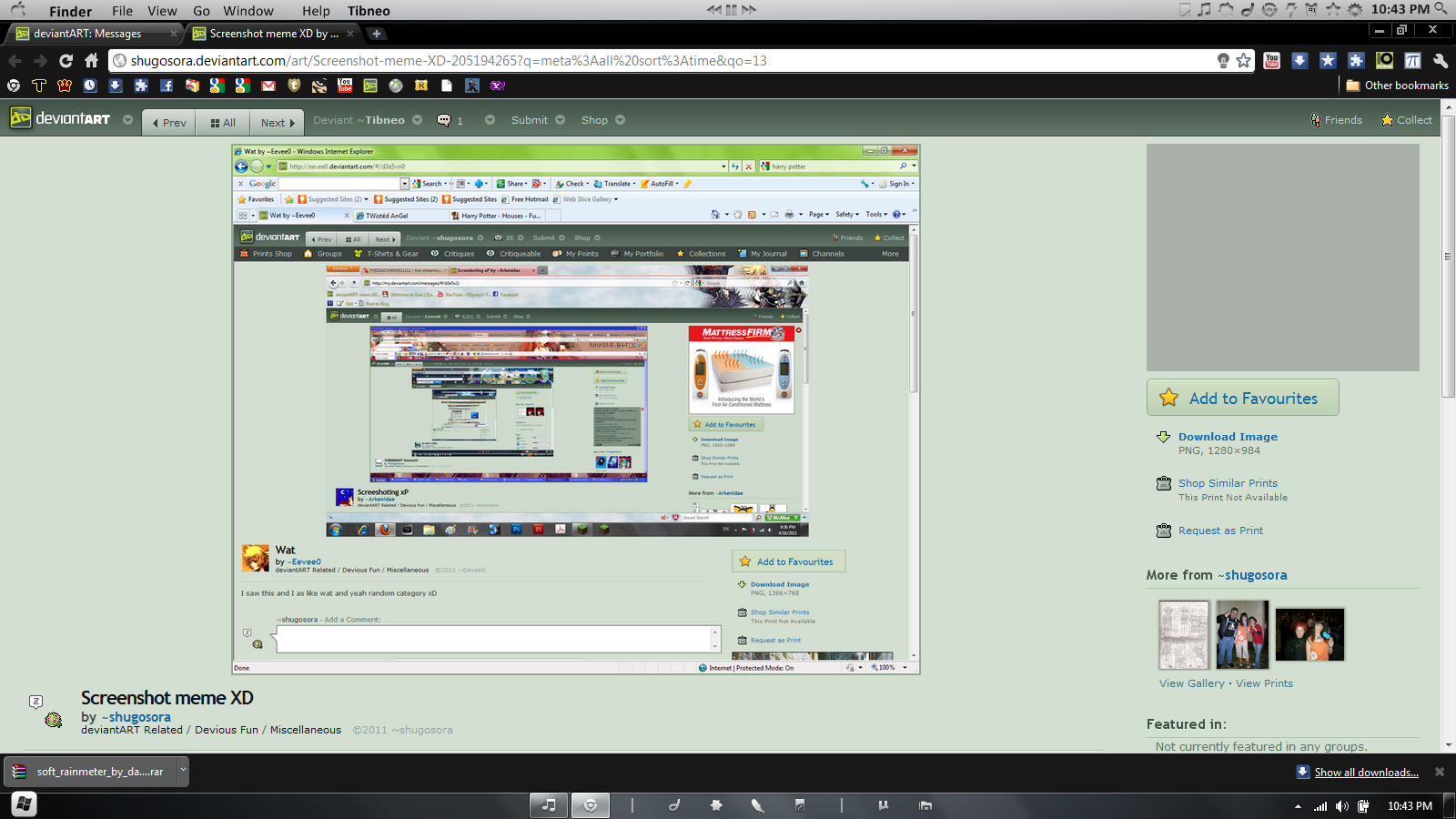Screen dimensions: 1456x819
Task: Click the puzzle piece extension icon in toolbar
Action: (x=1356, y=61)
